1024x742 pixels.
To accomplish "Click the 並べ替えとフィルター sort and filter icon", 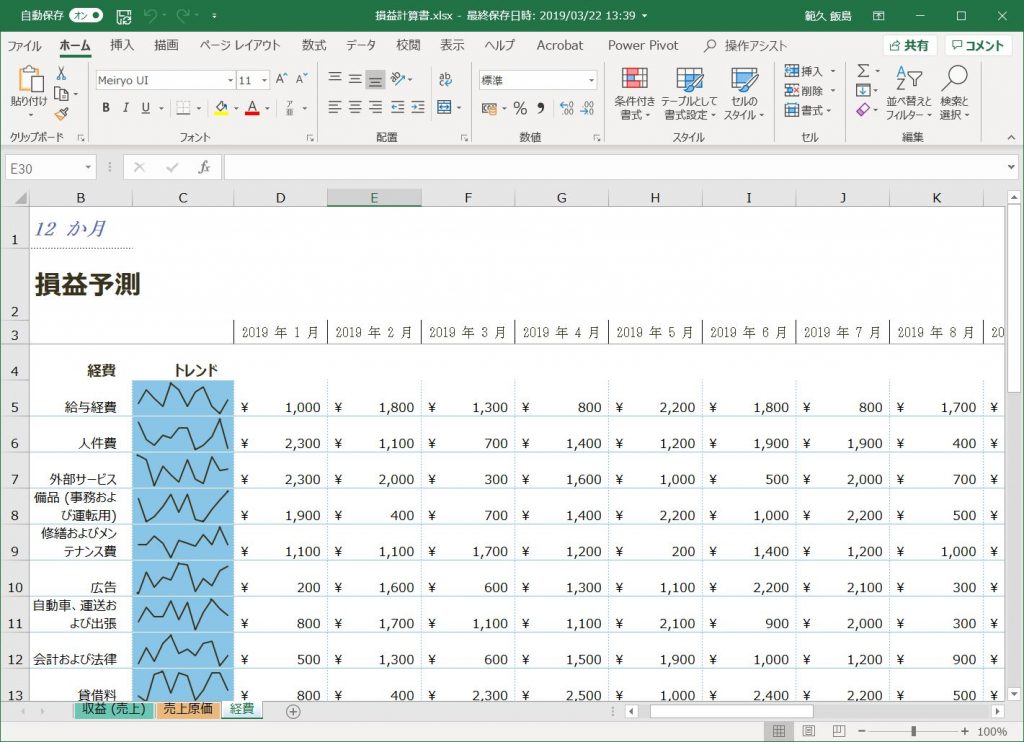I will point(908,92).
